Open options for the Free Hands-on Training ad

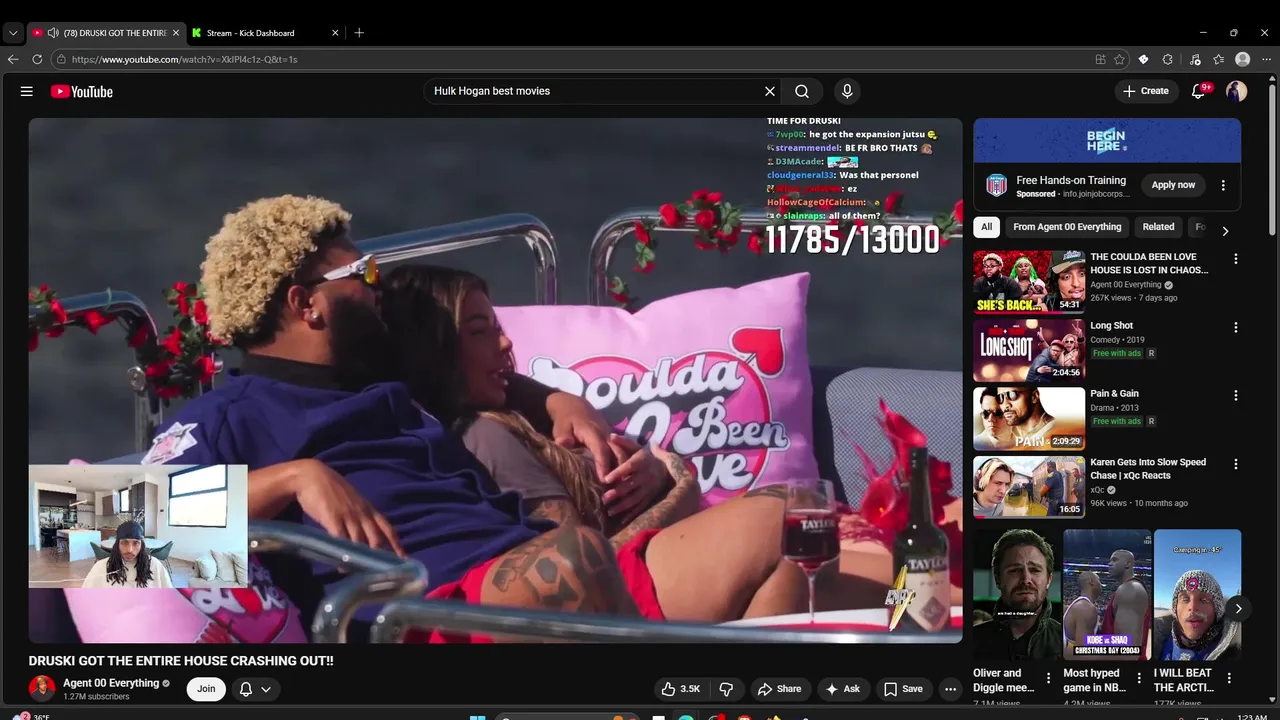coord(1223,185)
